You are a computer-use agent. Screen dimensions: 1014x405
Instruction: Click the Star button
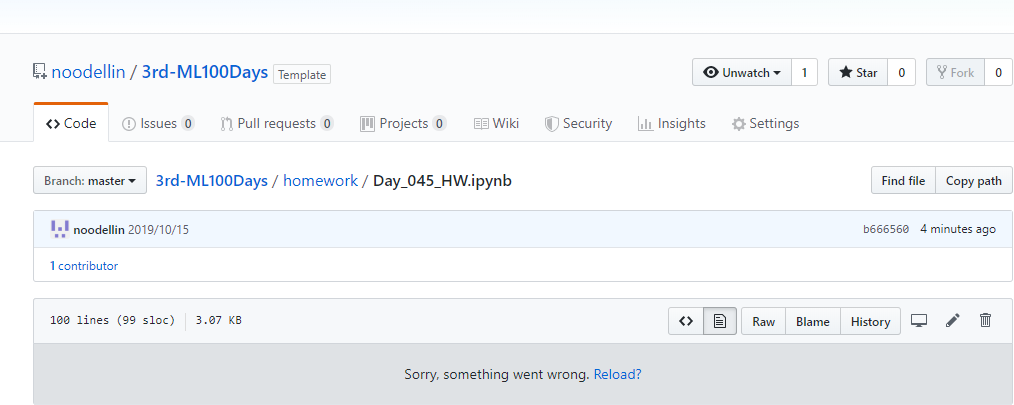pos(858,72)
